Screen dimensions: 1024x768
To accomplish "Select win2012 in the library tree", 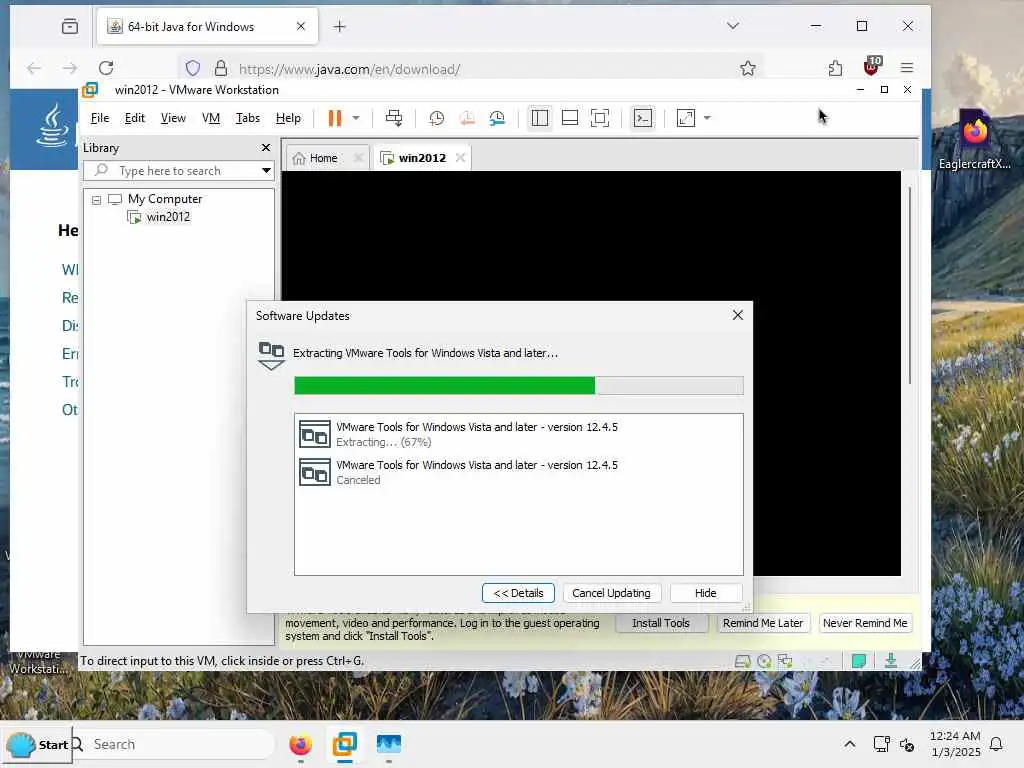I will tap(168, 217).
